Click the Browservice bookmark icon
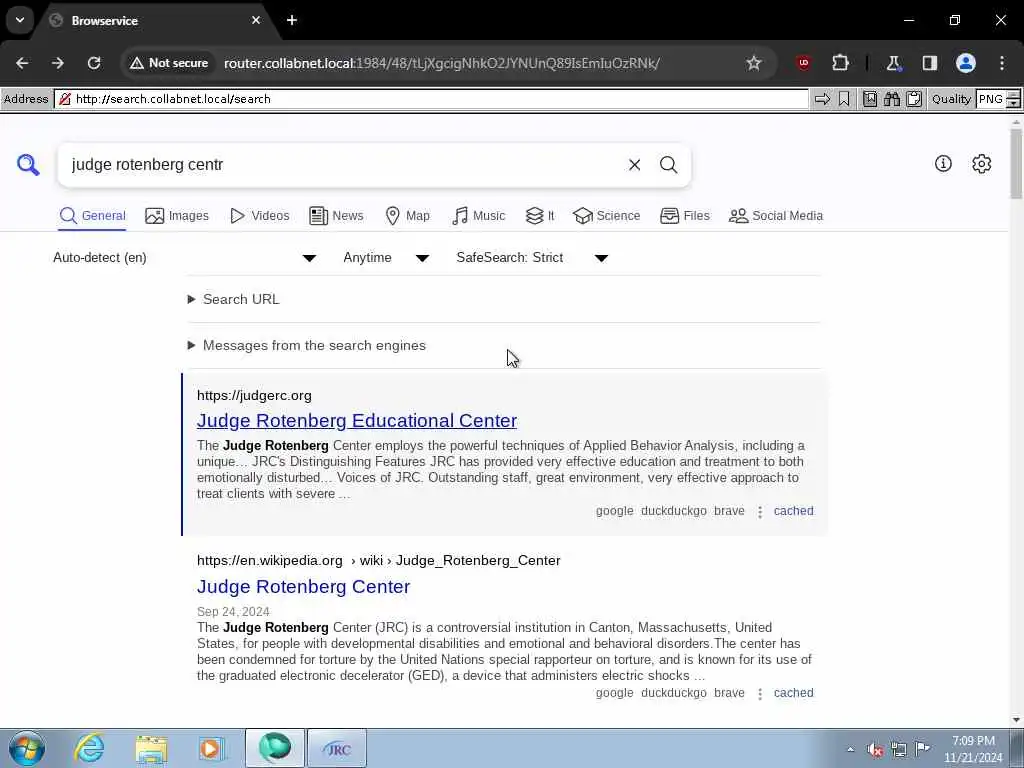 click(844, 99)
